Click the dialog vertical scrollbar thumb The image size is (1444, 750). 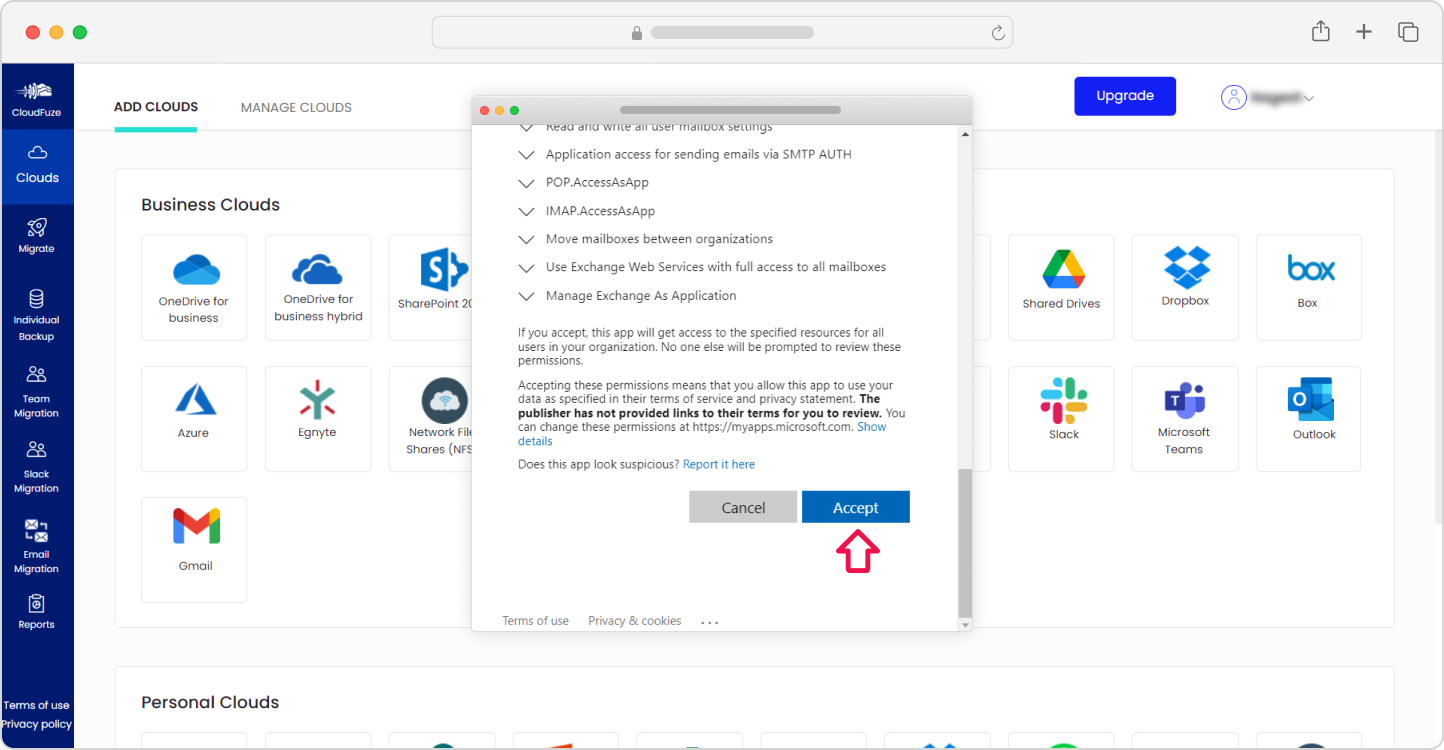(x=964, y=542)
